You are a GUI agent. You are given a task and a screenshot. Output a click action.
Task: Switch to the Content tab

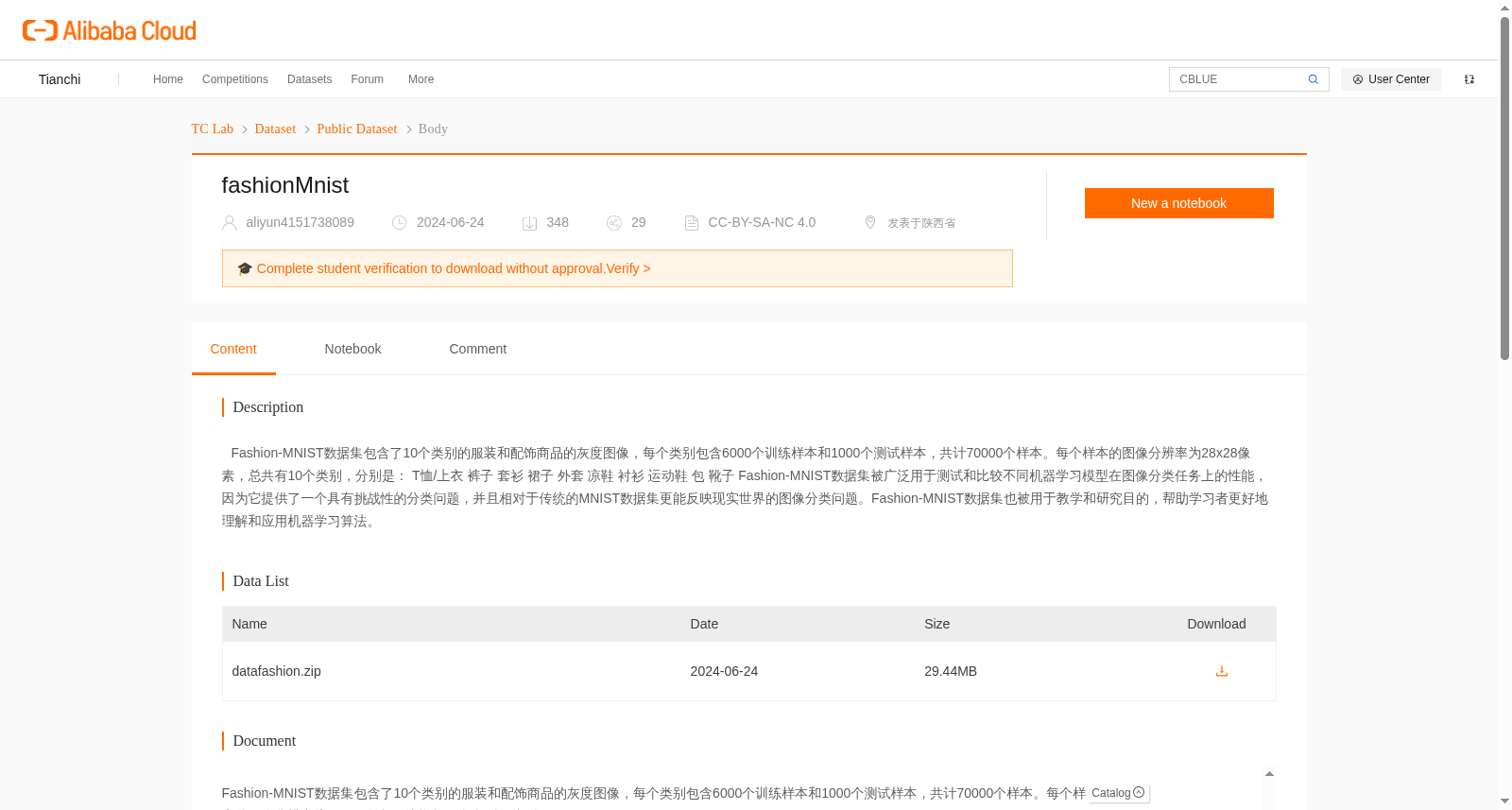[233, 349]
